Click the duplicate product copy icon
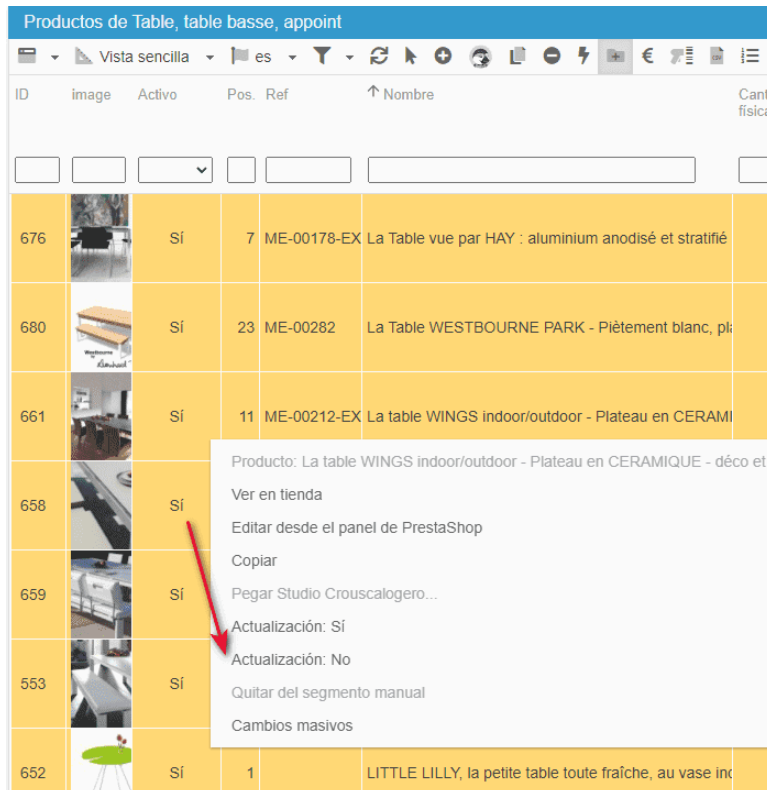The image size is (767, 790). pos(517,57)
